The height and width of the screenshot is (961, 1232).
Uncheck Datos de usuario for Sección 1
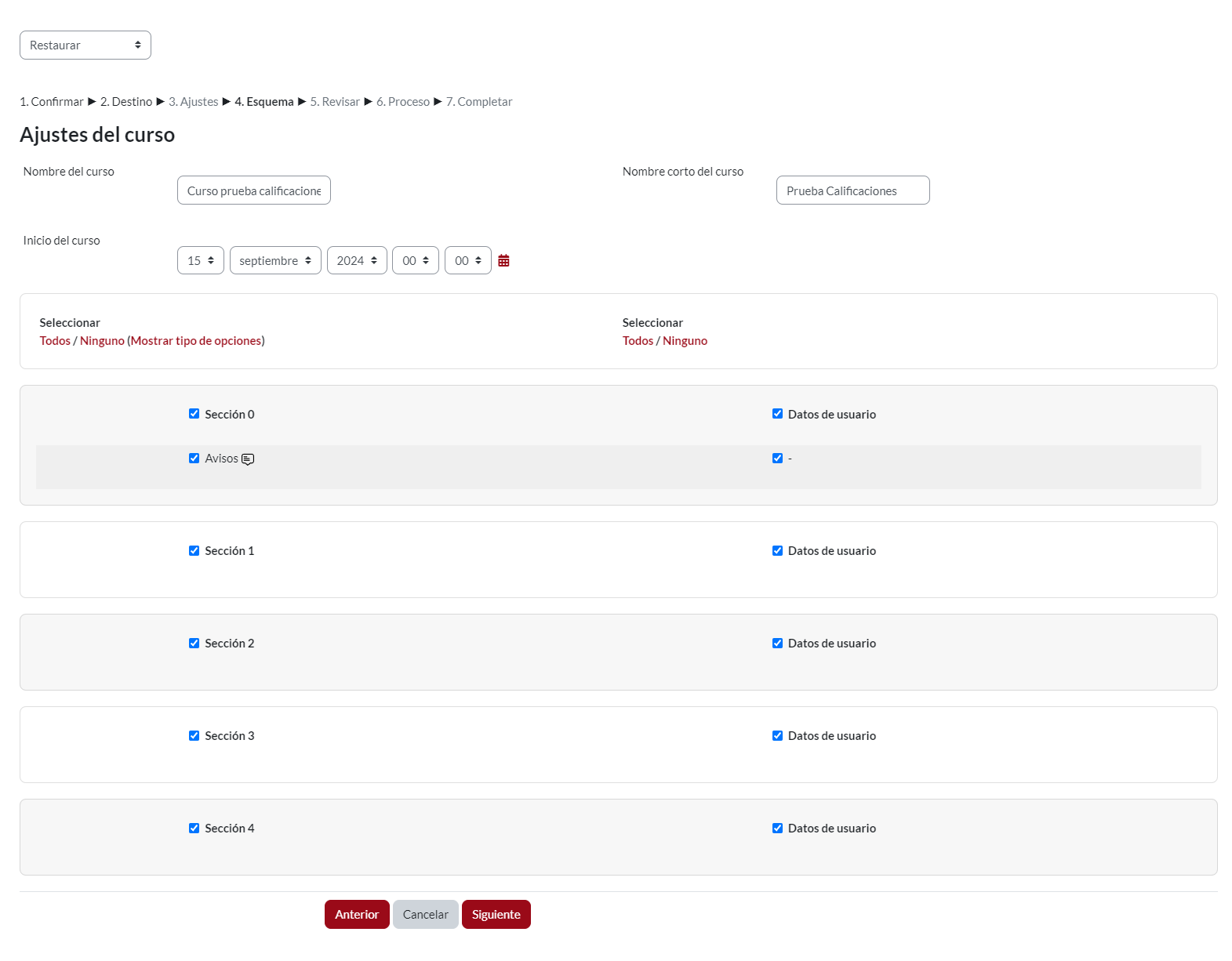click(x=777, y=551)
